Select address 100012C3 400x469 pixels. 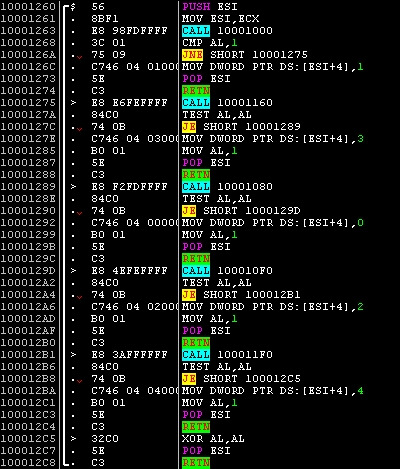(x=28, y=414)
